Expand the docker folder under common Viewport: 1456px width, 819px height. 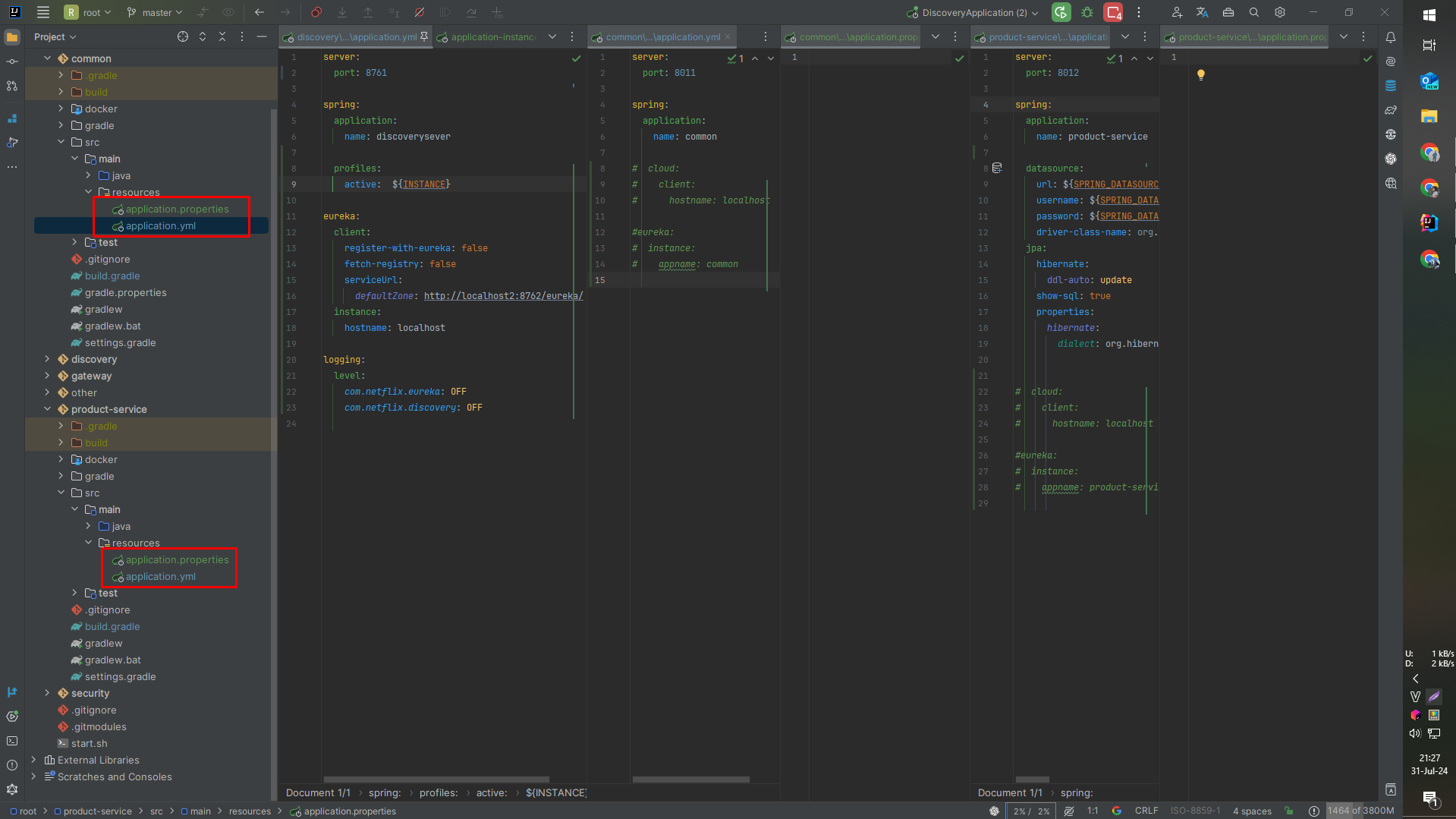click(61, 109)
